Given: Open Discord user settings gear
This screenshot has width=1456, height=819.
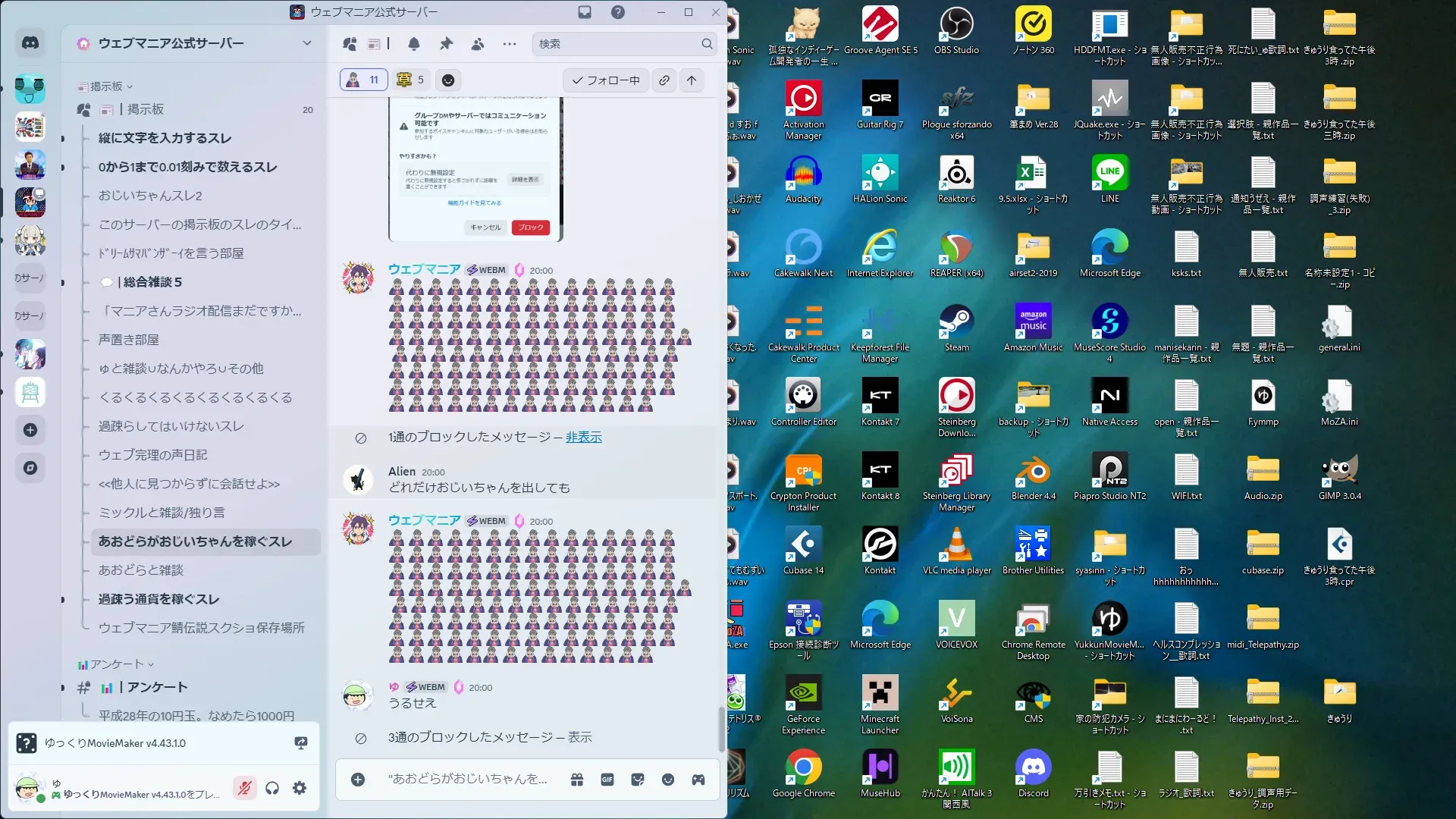Looking at the screenshot, I should pos(300,789).
